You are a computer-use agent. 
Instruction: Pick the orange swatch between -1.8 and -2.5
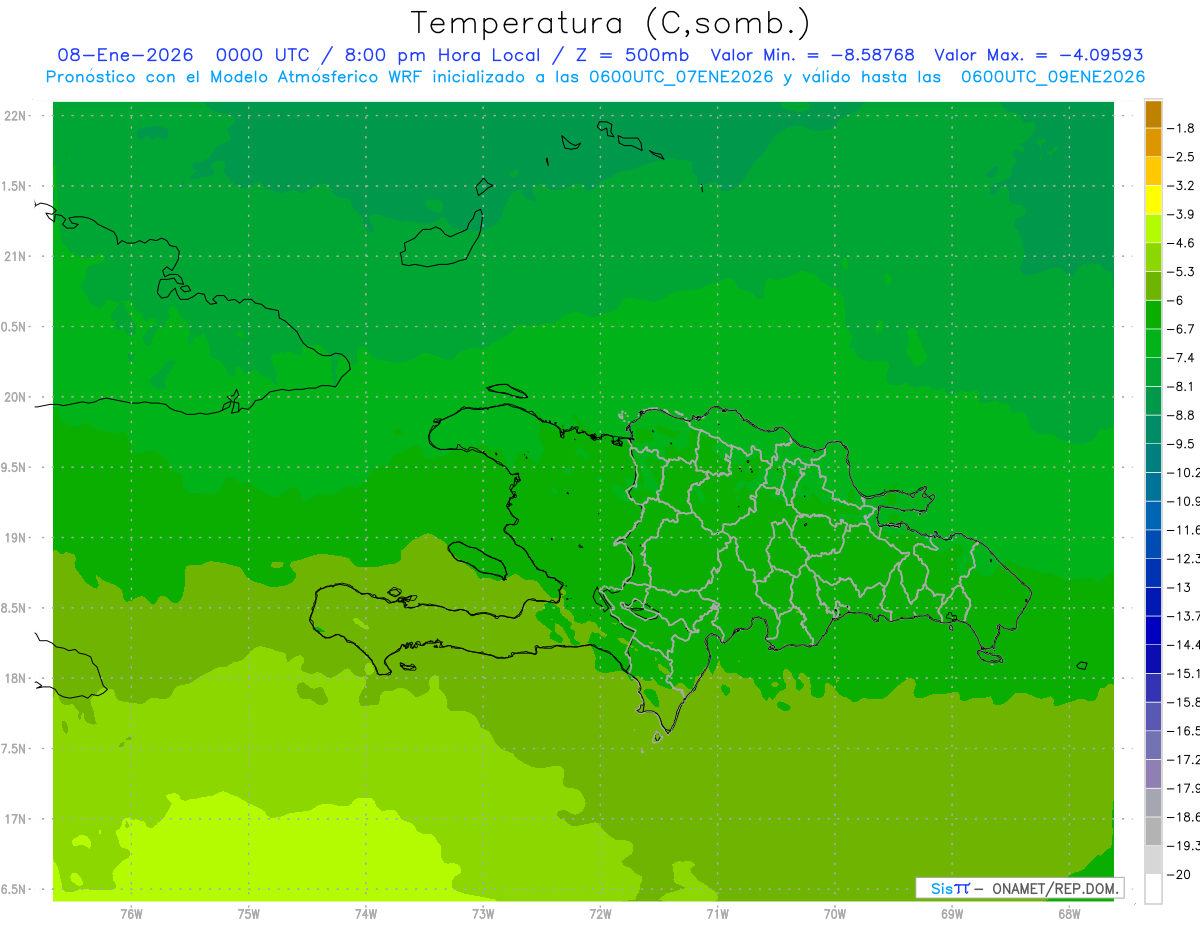click(x=1153, y=142)
